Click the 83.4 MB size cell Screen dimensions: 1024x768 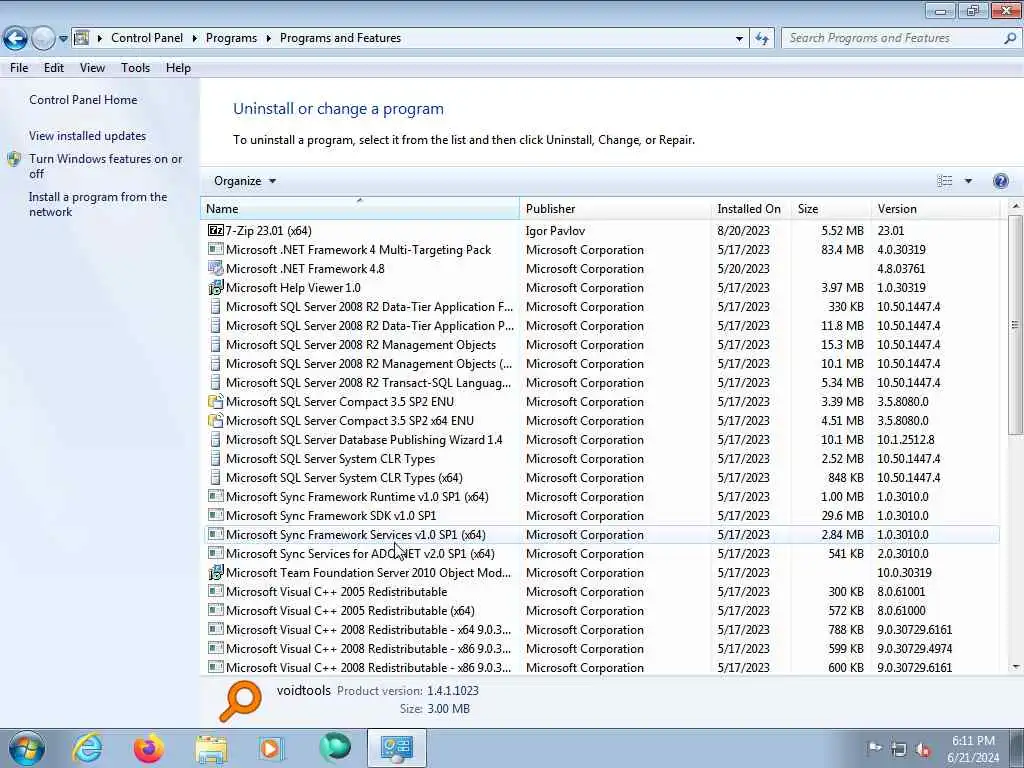coord(842,249)
